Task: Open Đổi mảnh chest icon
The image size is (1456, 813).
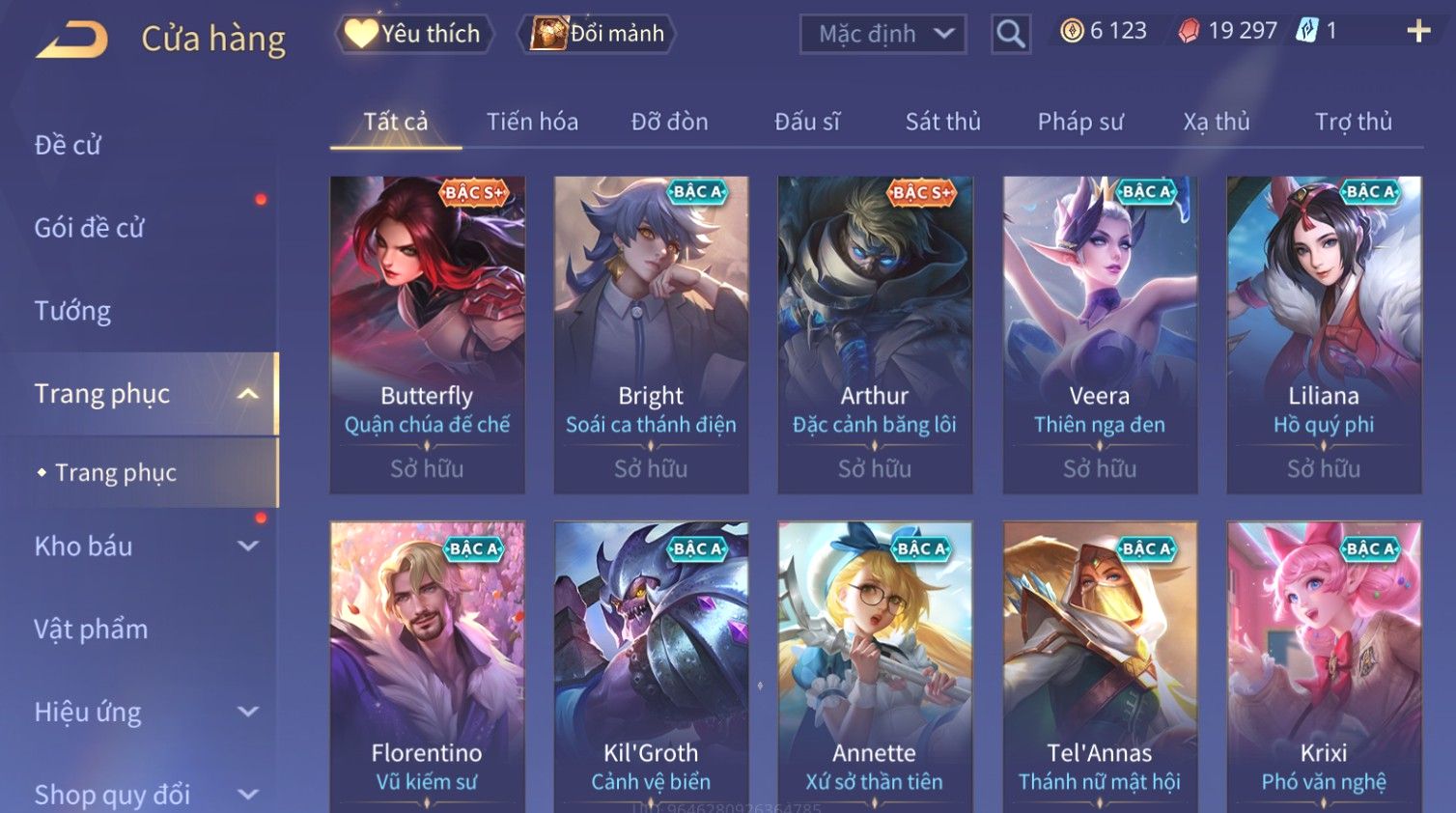Action: [x=548, y=34]
